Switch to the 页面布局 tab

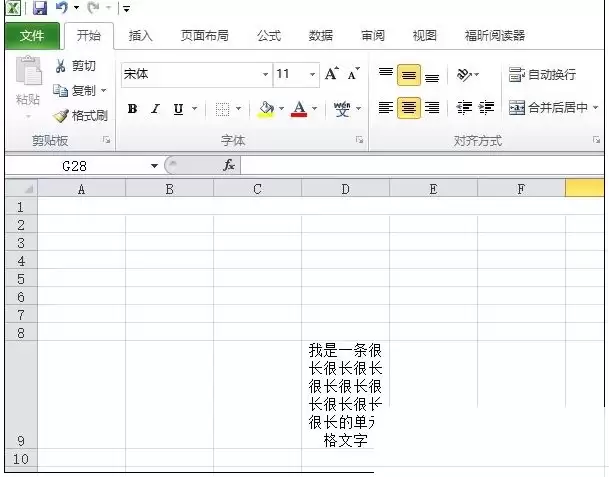pos(205,36)
